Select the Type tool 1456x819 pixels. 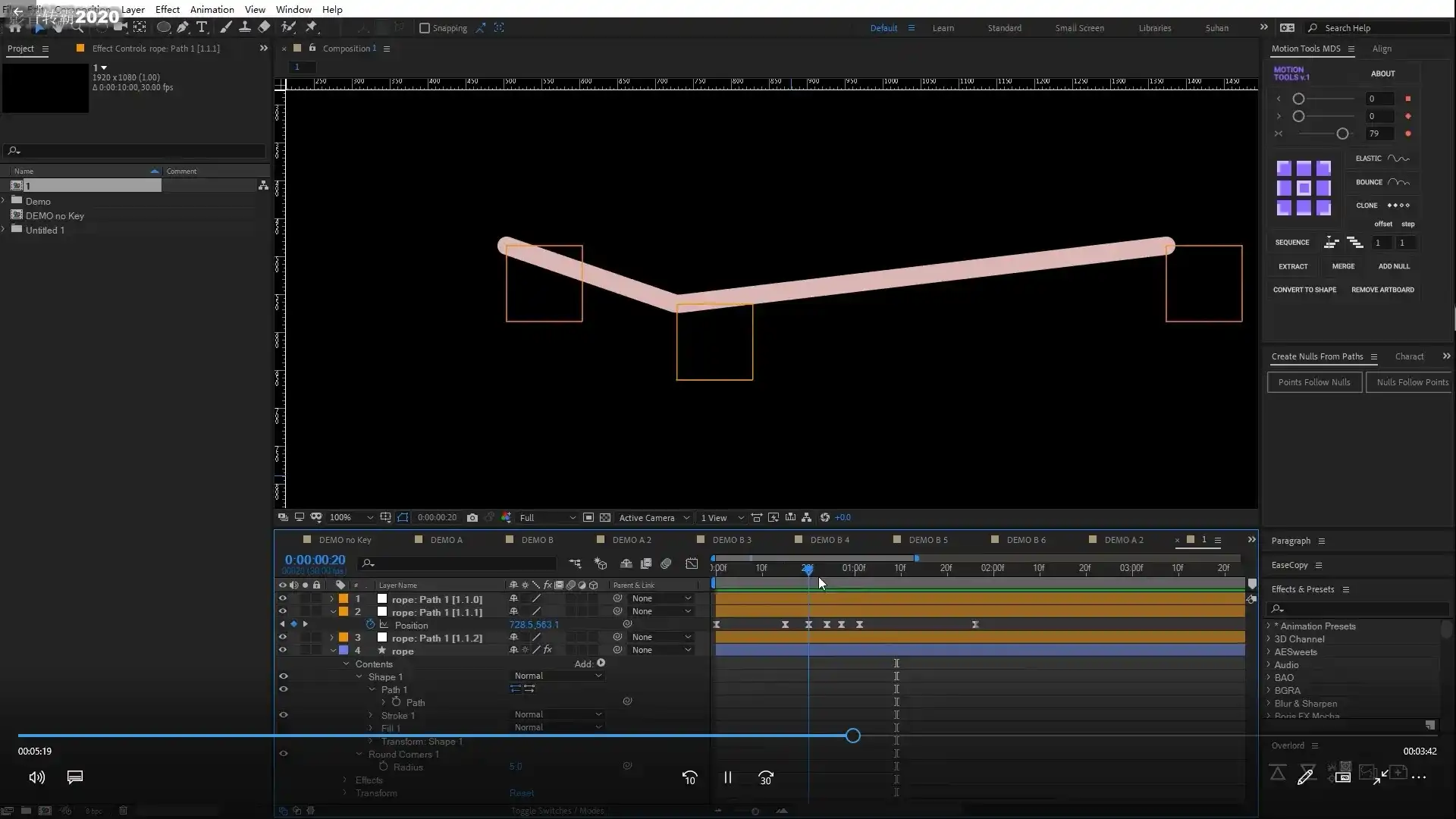tap(202, 27)
